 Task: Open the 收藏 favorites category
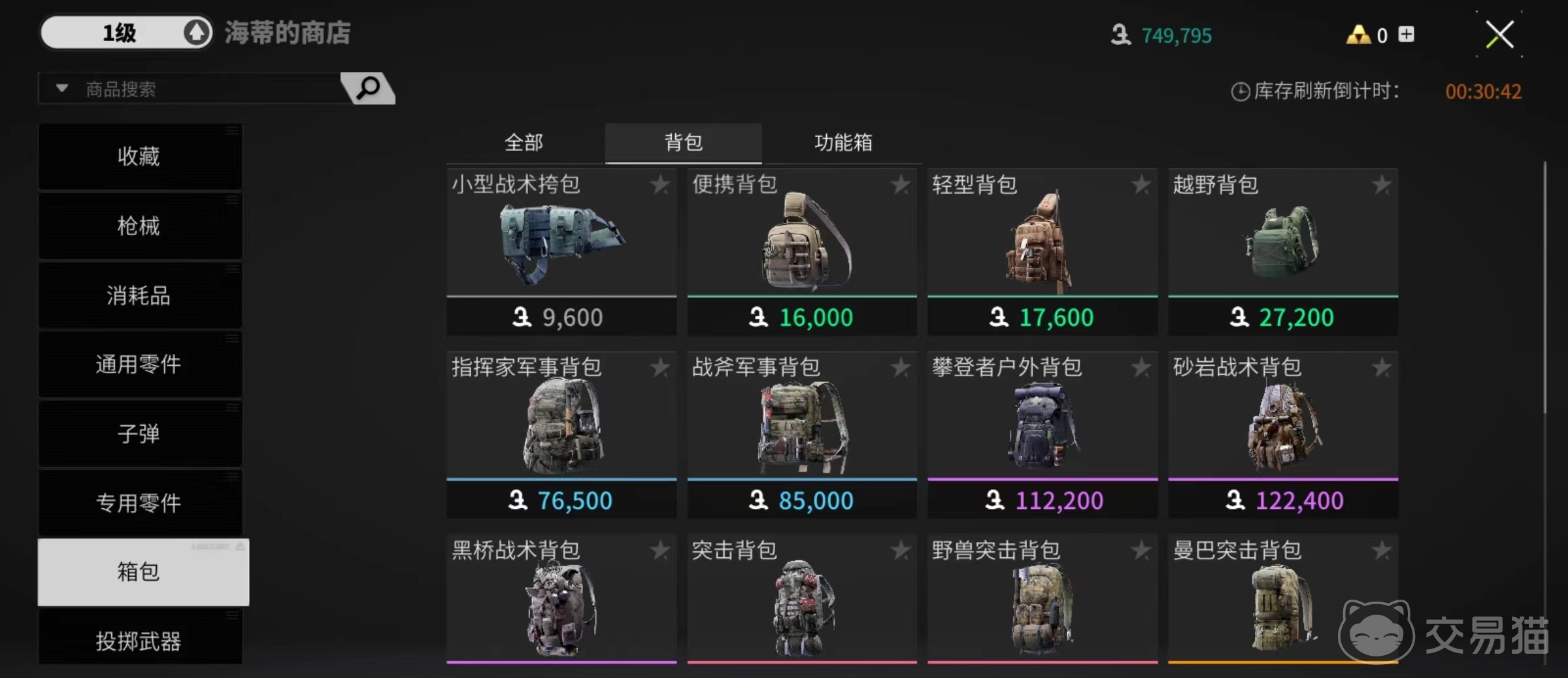click(x=140, y=157)
